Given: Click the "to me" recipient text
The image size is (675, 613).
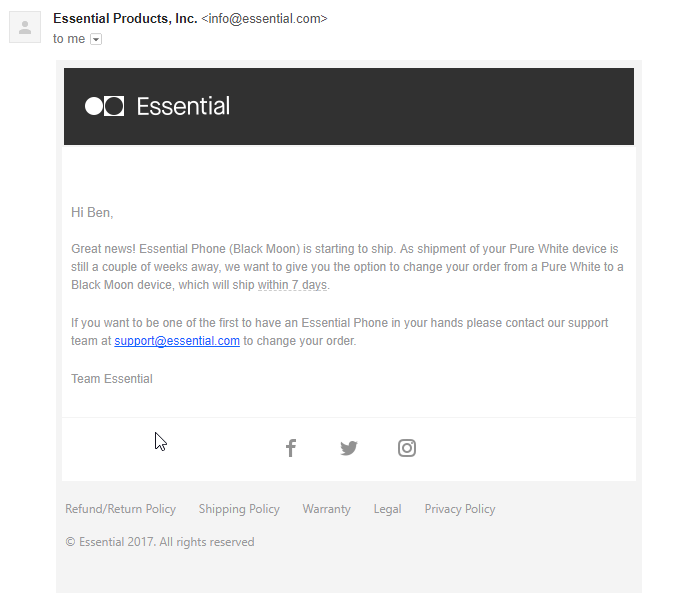Looking at the screenshot, I should pos(69,39).
